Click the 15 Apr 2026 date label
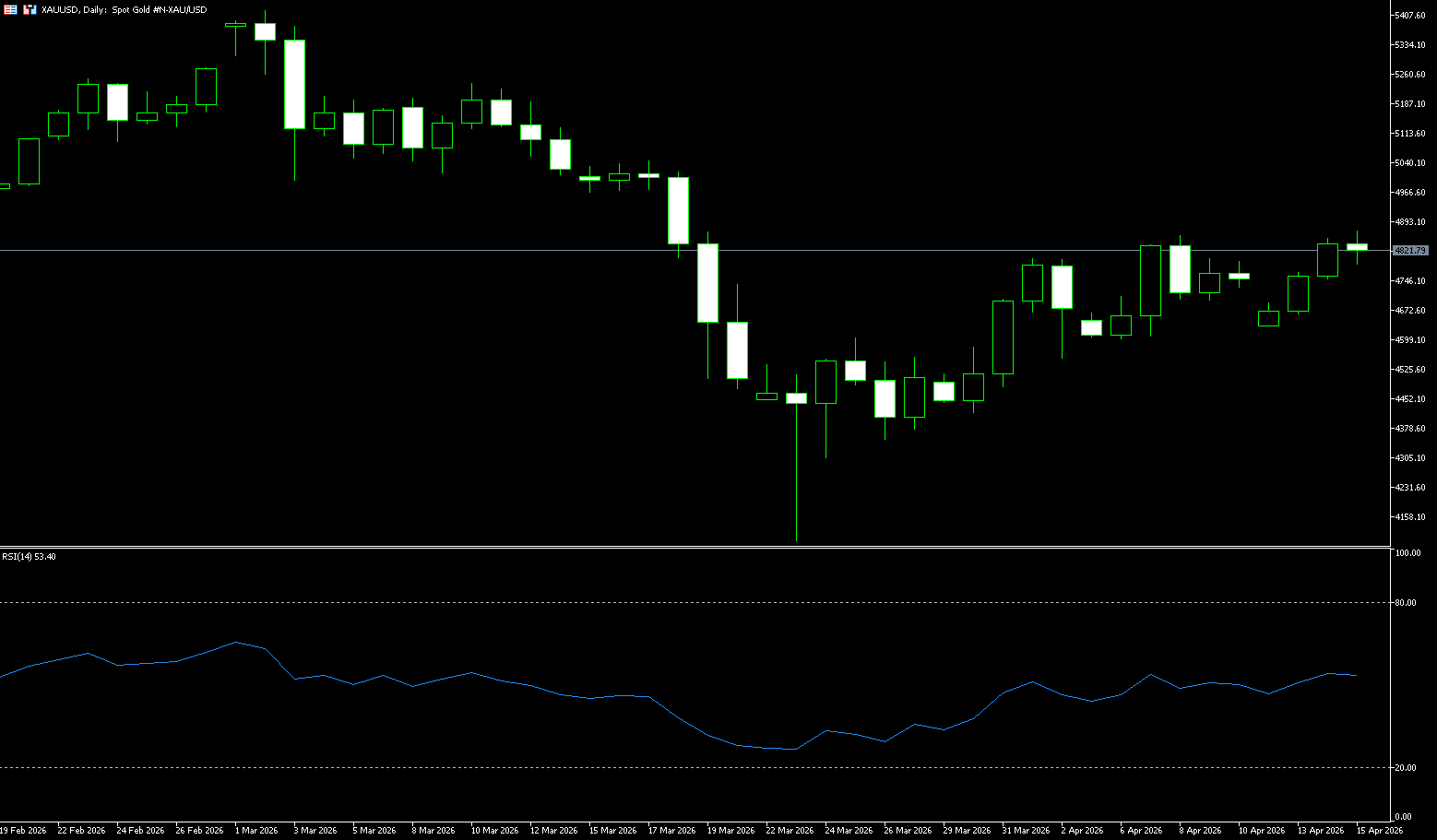The image size is (1437, 840). point(1379,831)
